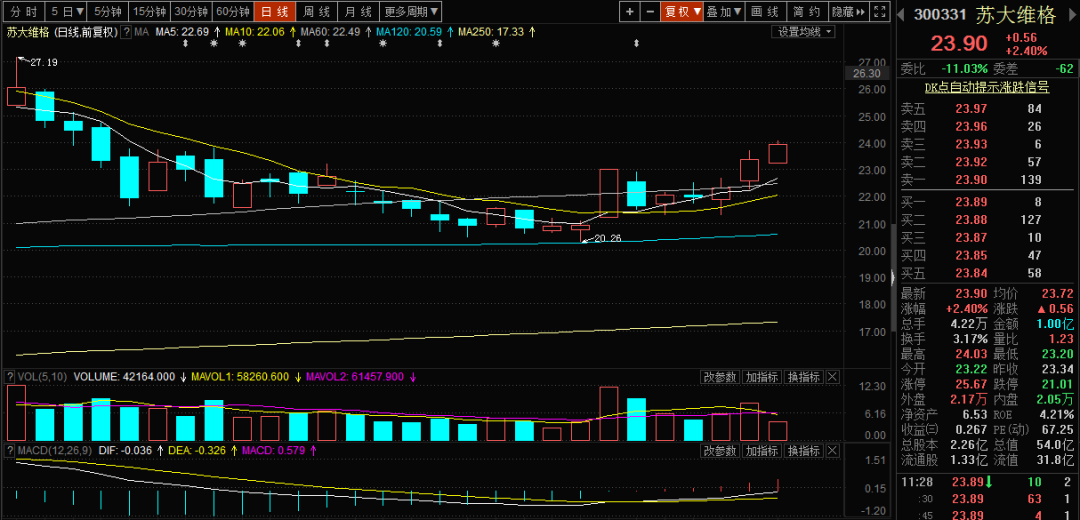Image resolution: width=1080 pixels, height=520 pixels.
Task: Toggle the 简约 simple view
Action: coord(805,12)
